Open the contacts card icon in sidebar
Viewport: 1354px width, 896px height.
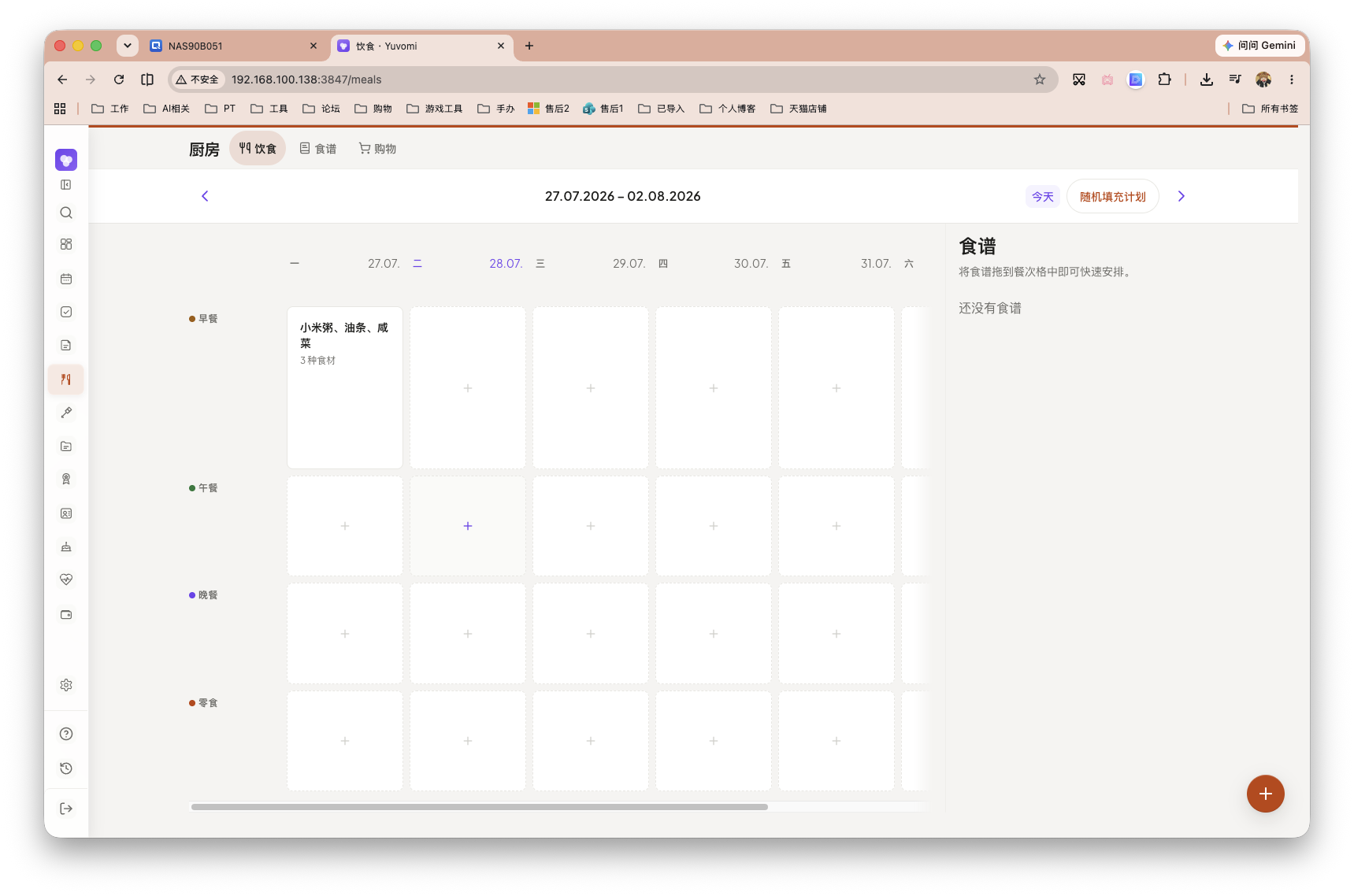tap(66, 513)
